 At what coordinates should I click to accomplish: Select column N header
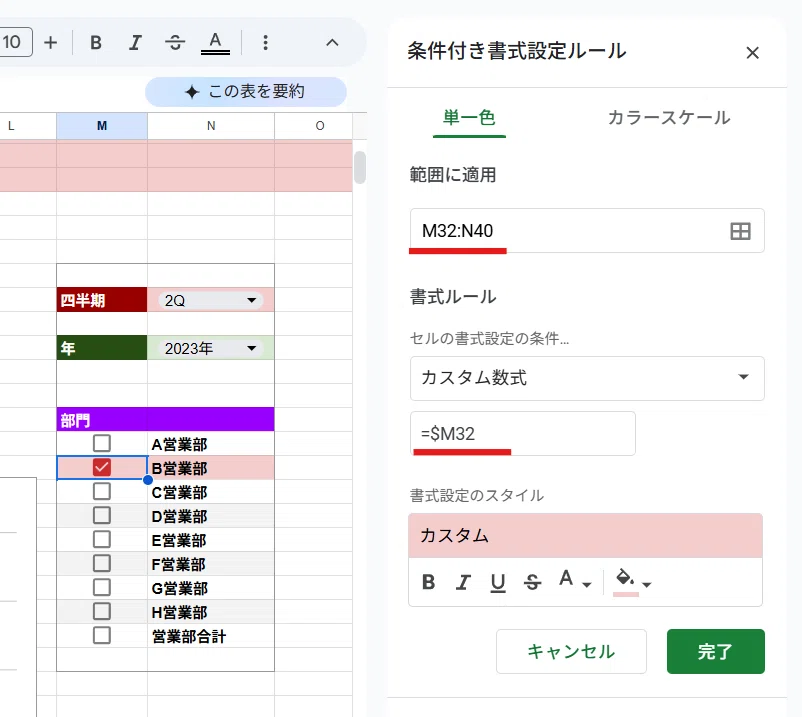coord(211,126)
